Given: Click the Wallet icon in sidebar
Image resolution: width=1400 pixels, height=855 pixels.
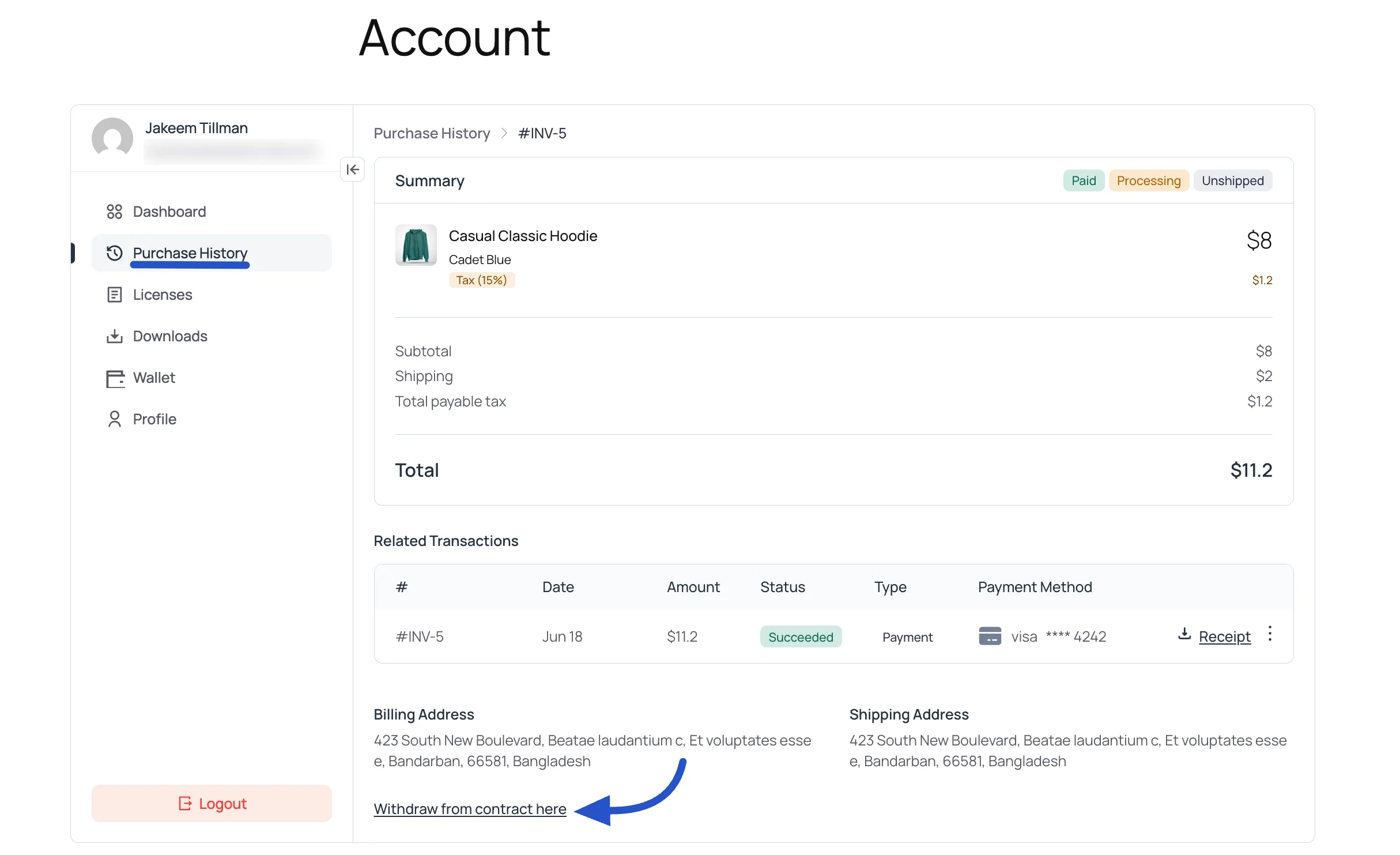Looking at the screenshot, I should pos(115,378).
